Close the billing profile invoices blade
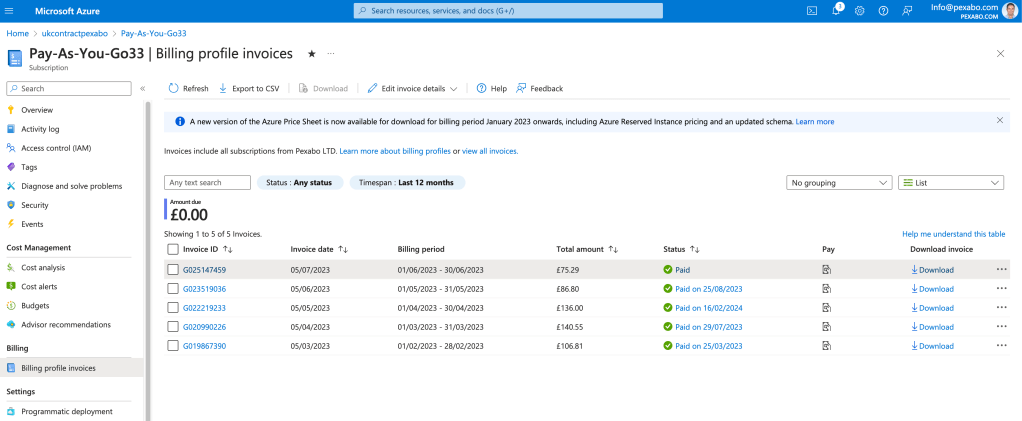Viewport: 1022px width, 421px height. point(1000,54)
